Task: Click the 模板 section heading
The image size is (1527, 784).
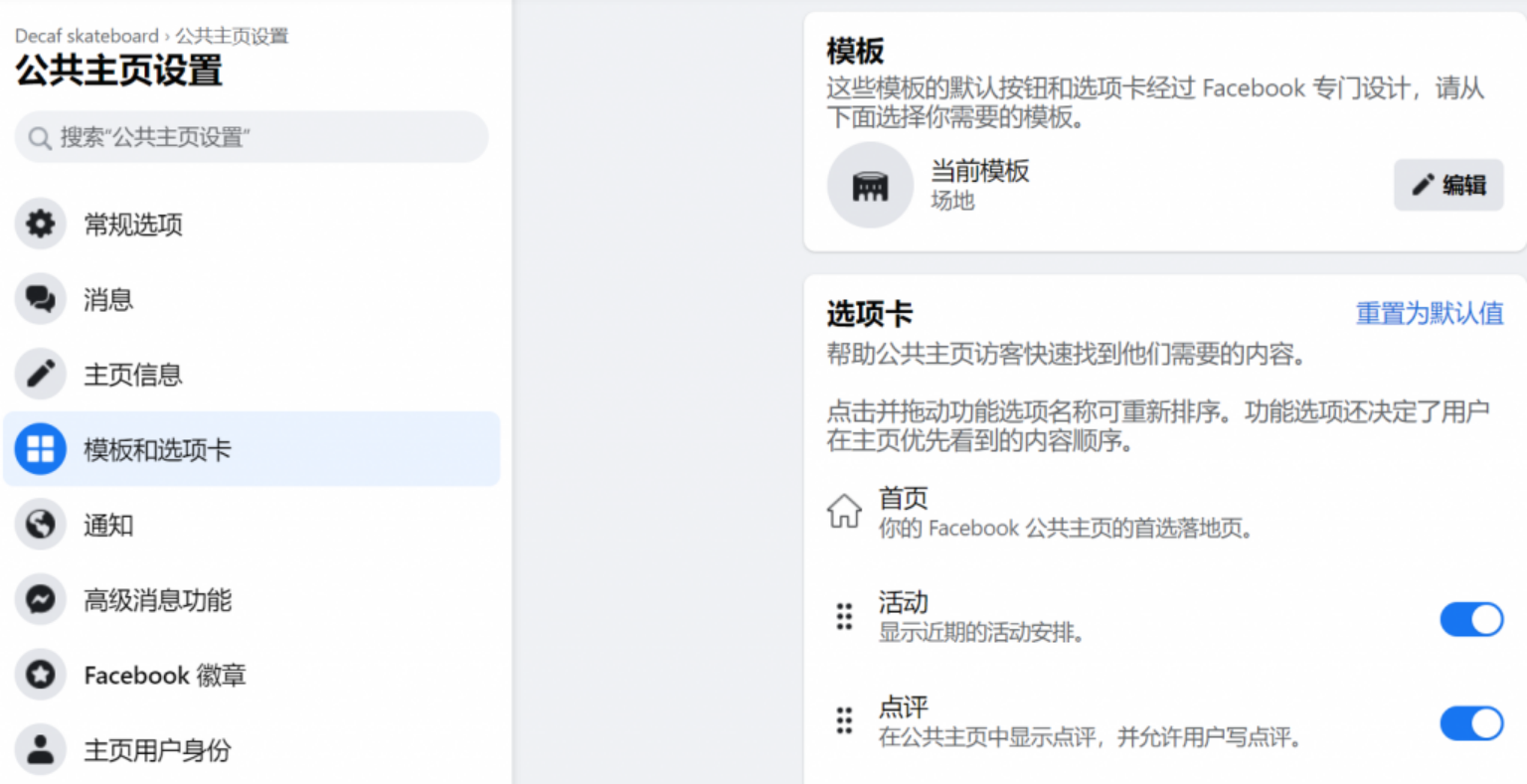Action: pyautogui.click(x=855, y=51)
